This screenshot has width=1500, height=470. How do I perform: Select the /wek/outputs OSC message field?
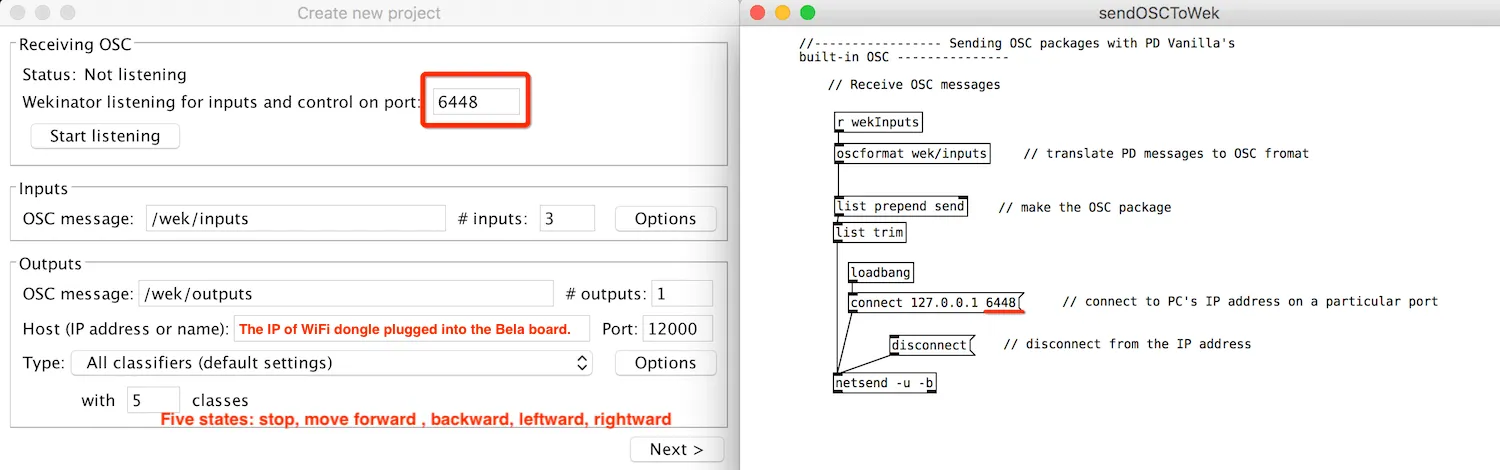pyautogui.click(x=345, y=294)
